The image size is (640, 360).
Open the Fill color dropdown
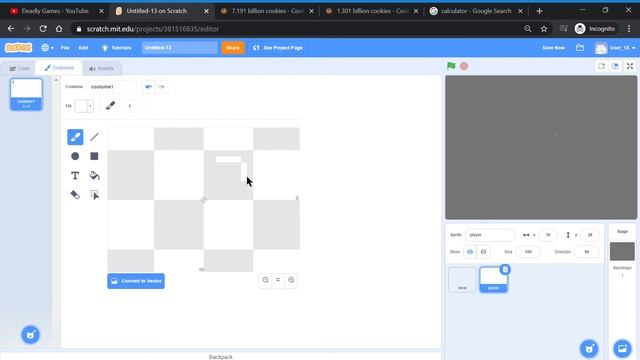[90, 106]
